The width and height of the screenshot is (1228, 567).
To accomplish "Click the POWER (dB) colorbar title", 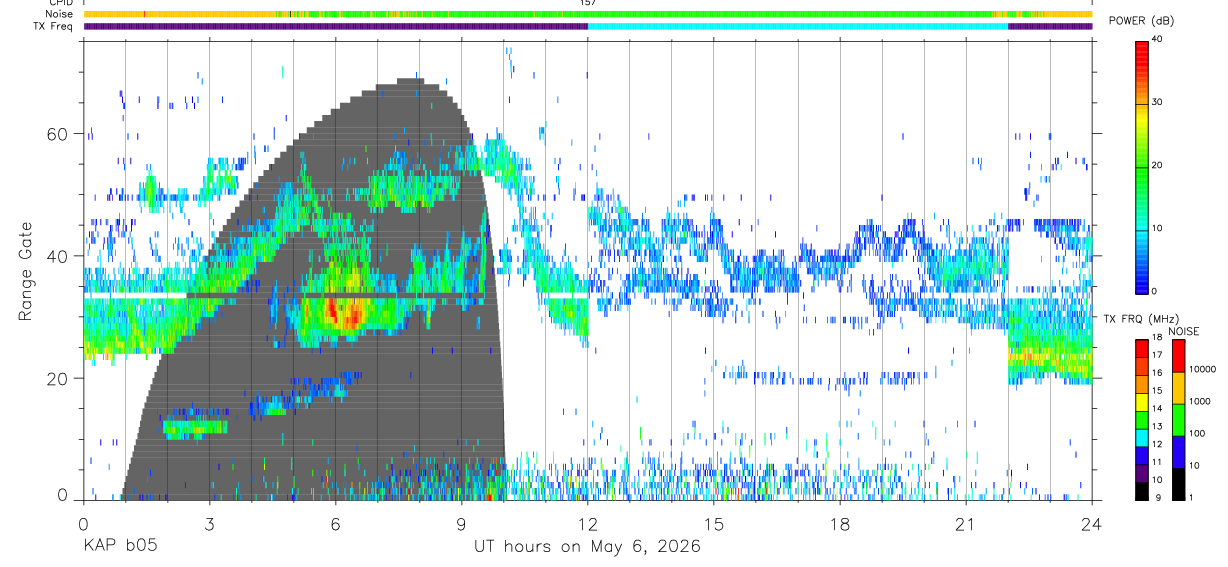I will (x=1141, y=21).
